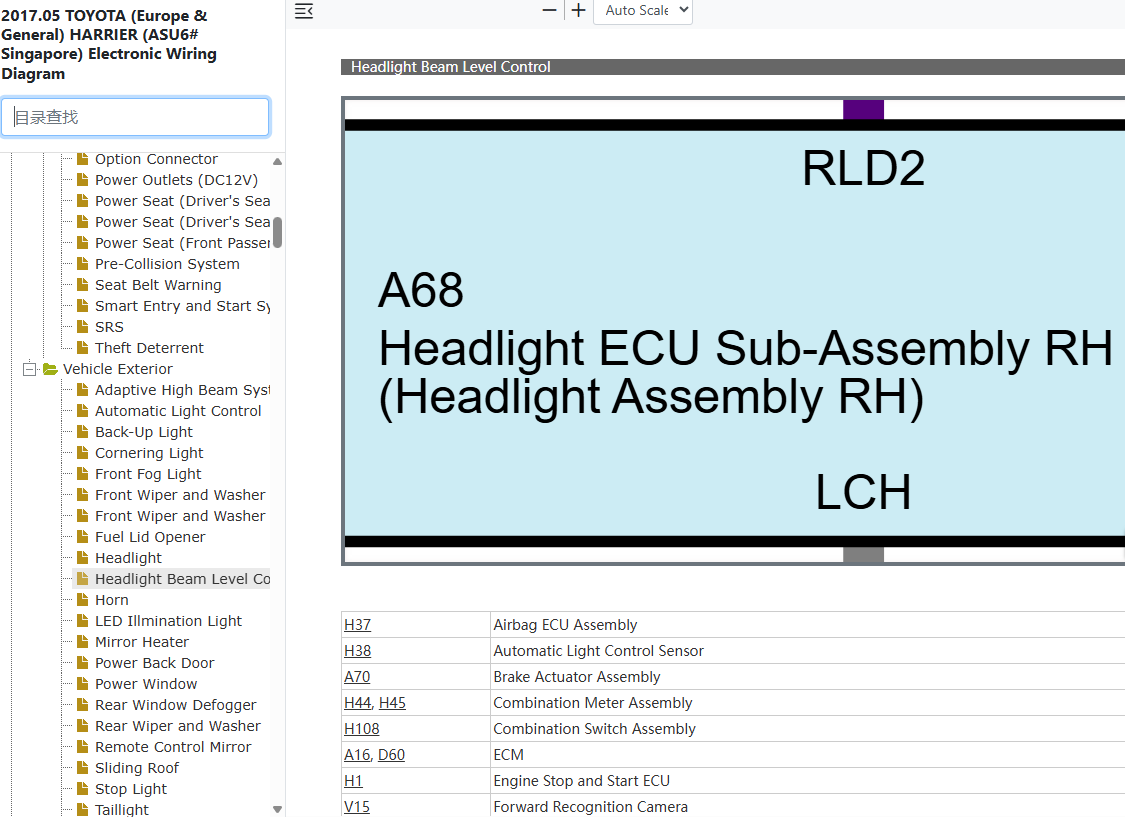Click the SRS page icon

pyautogui.click(x=83, y=326)
